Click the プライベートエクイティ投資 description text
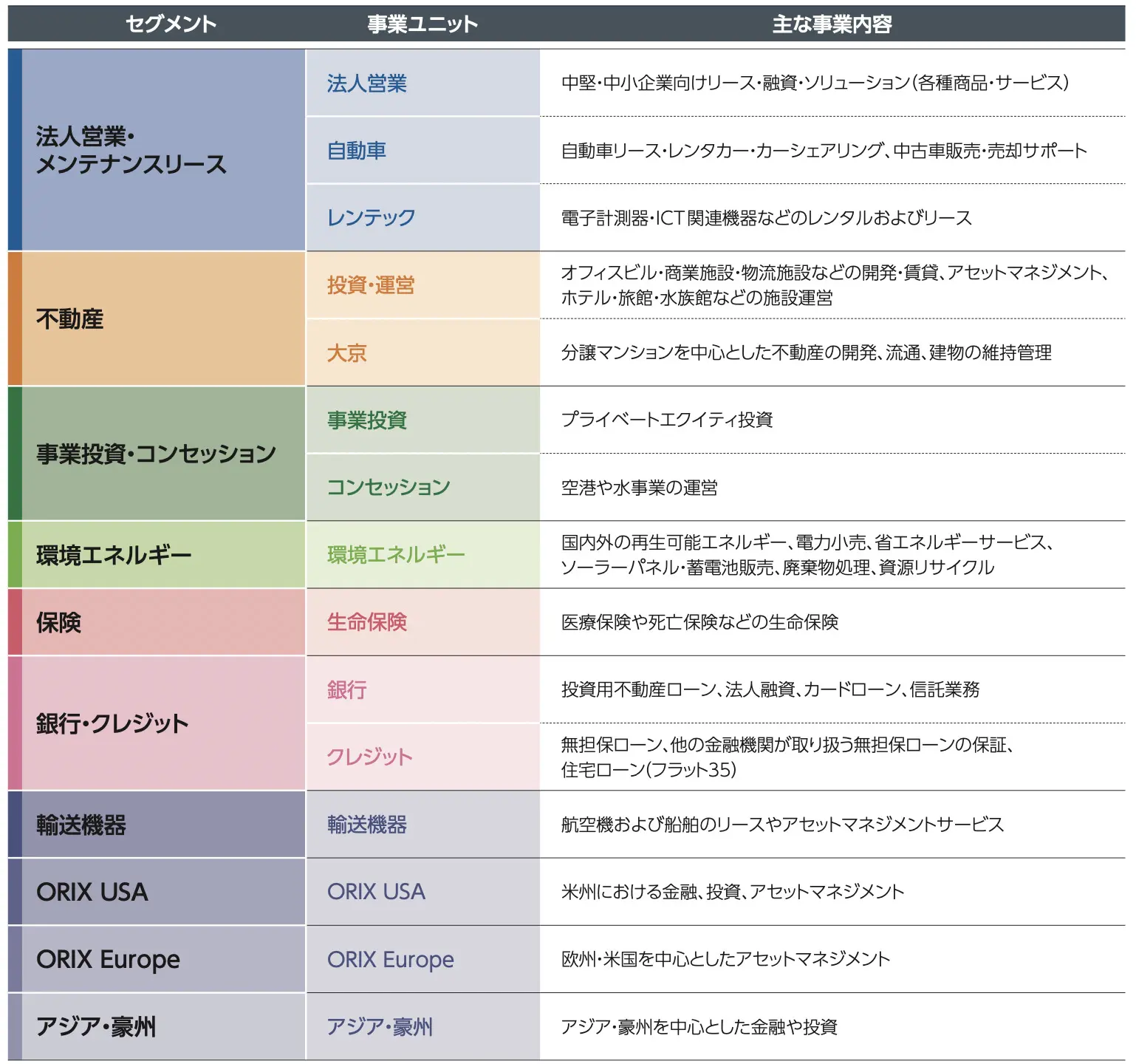 (x=666, y=420)
